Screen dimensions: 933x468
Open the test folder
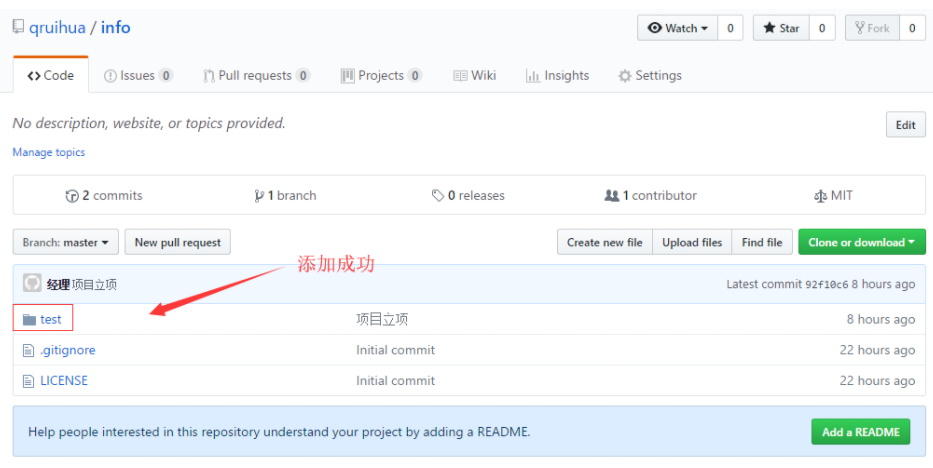[51, 319]
